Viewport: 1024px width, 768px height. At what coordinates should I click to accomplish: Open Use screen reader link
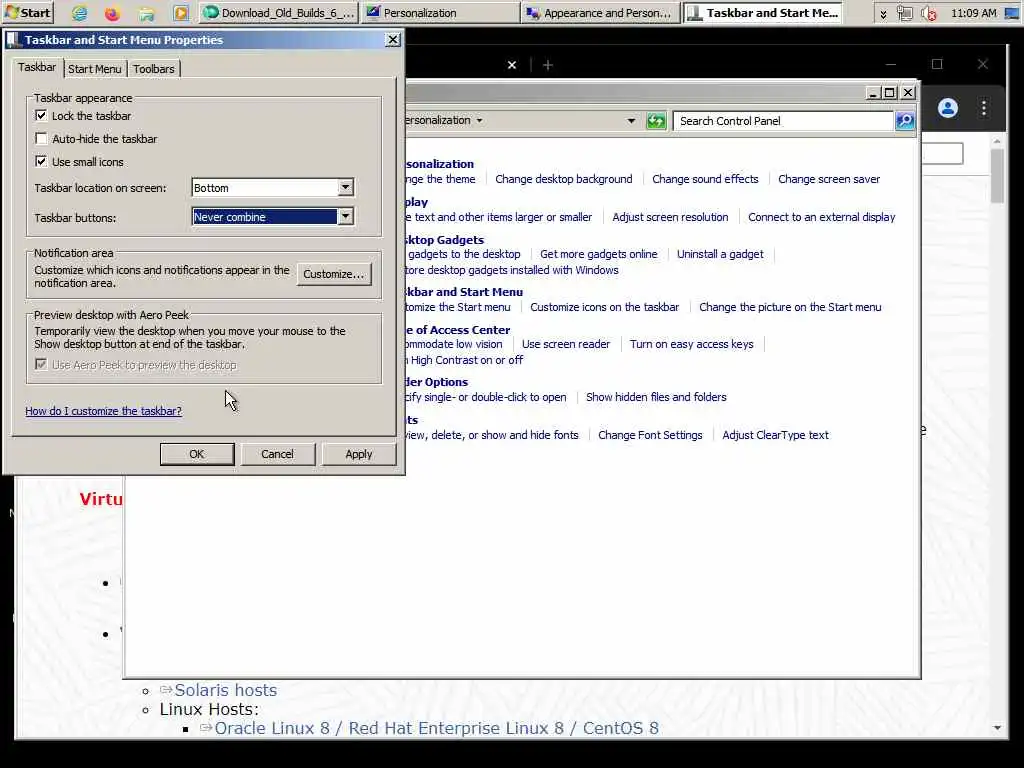[x=566, y=344]
